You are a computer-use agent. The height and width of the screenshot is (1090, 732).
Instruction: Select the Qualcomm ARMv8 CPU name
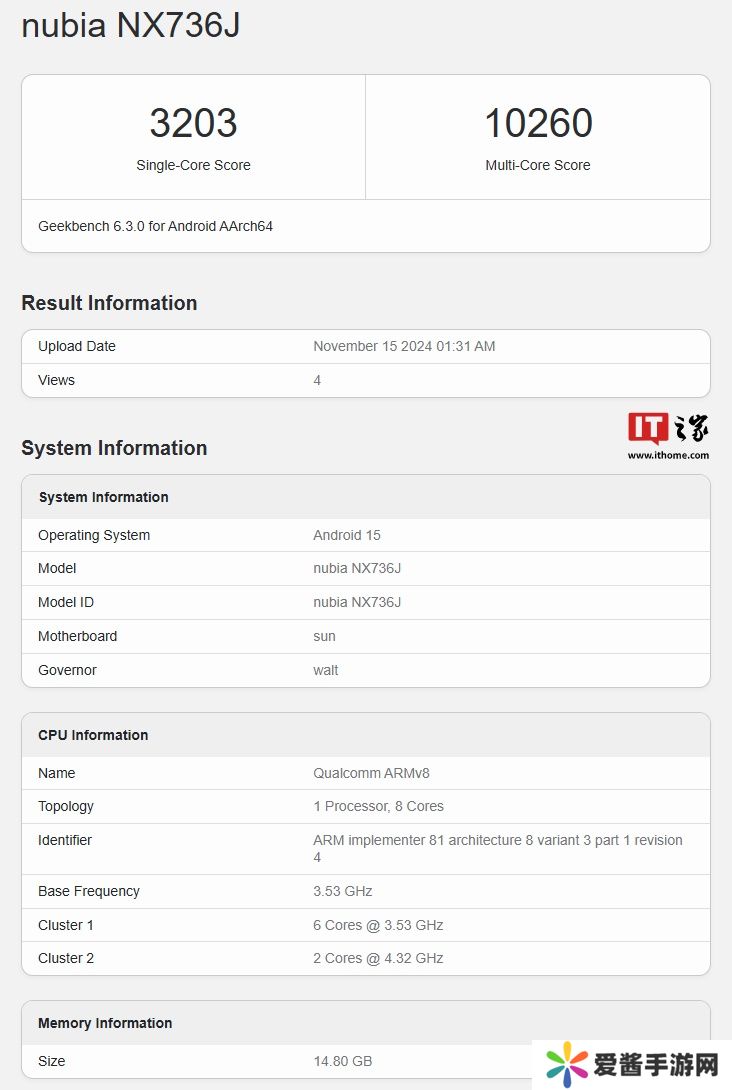(371, 773)
